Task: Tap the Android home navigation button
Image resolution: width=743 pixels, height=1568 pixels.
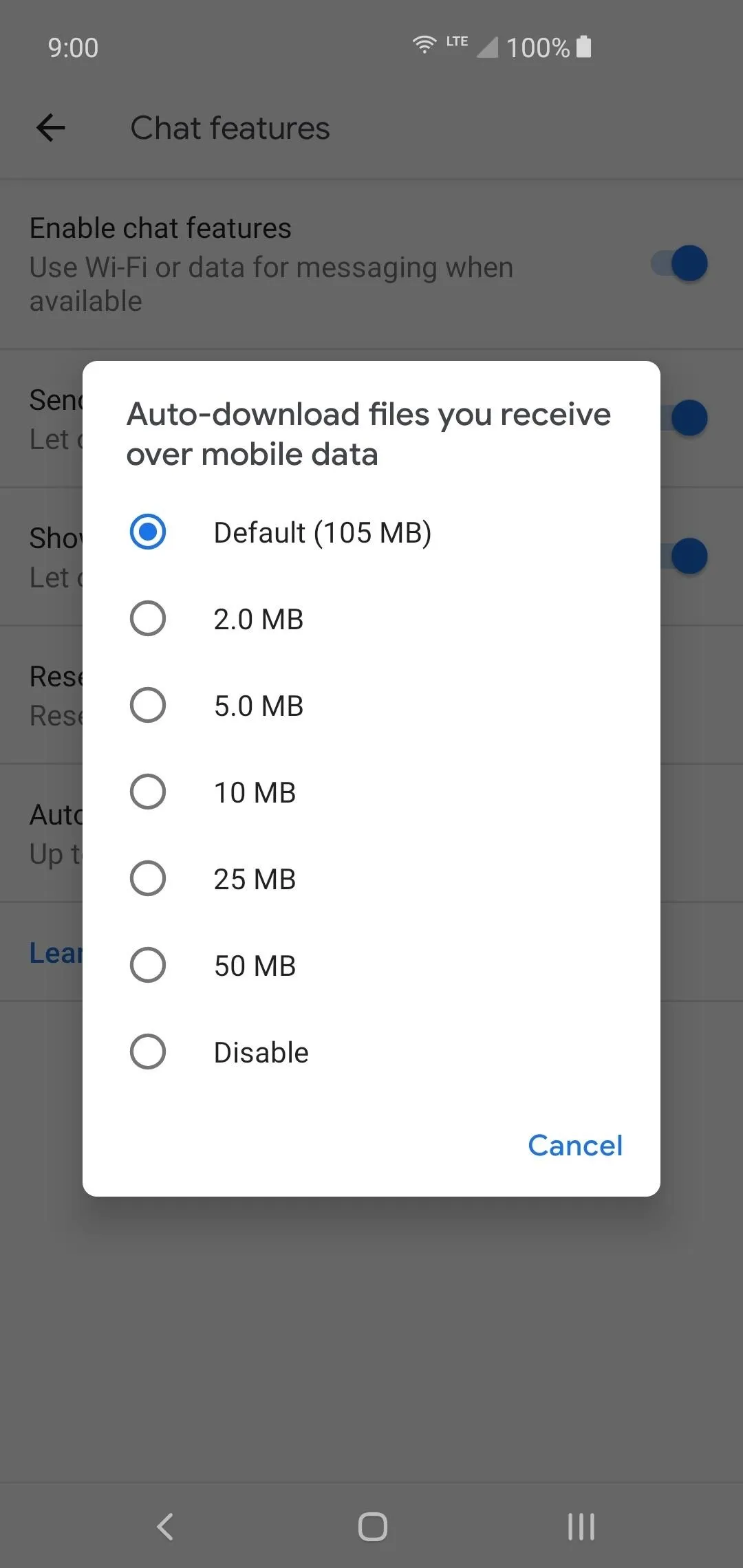Action: tap(372, 1527)
